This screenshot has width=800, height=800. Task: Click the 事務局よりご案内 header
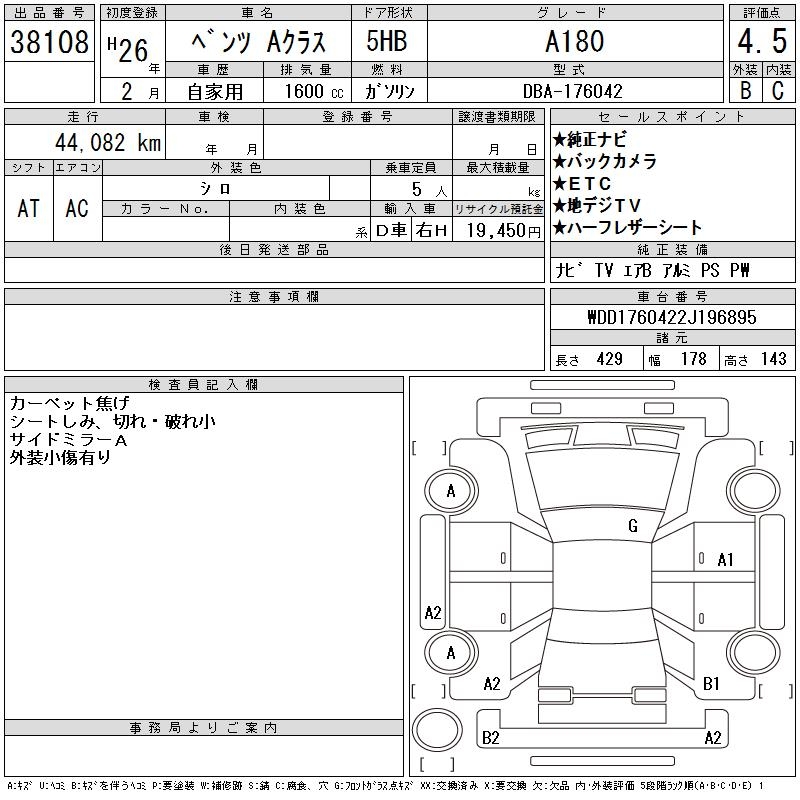204,728
